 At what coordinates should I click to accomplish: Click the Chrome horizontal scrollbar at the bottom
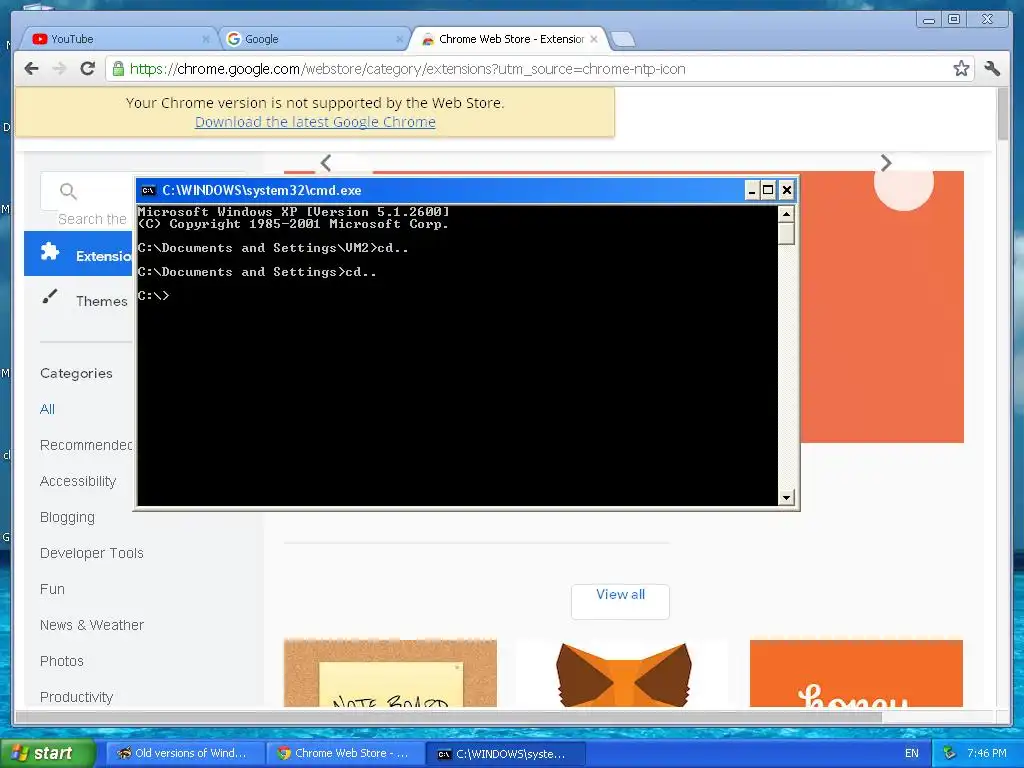[448, 717]
